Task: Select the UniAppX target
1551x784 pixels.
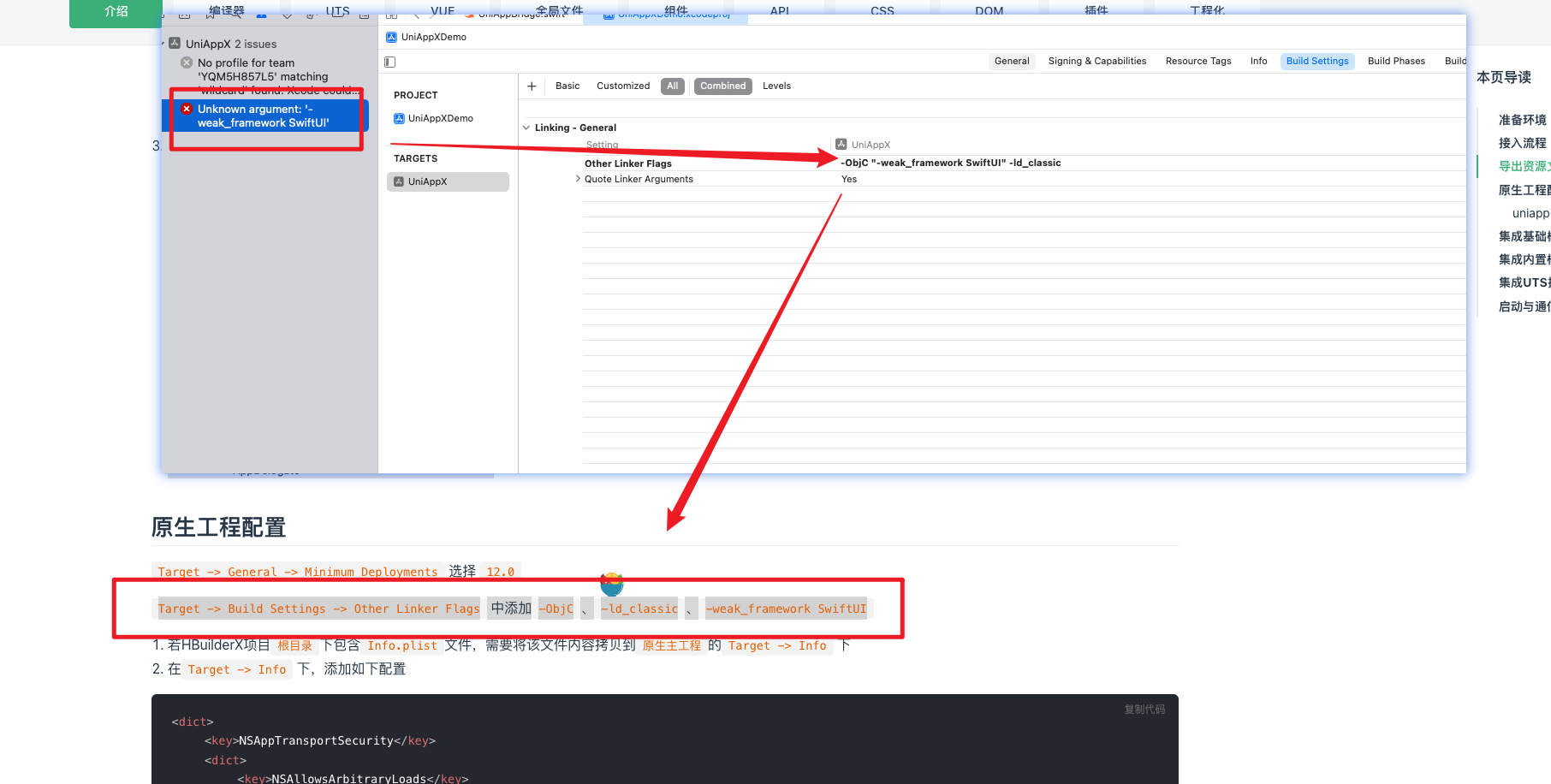Action: [448, 181]
